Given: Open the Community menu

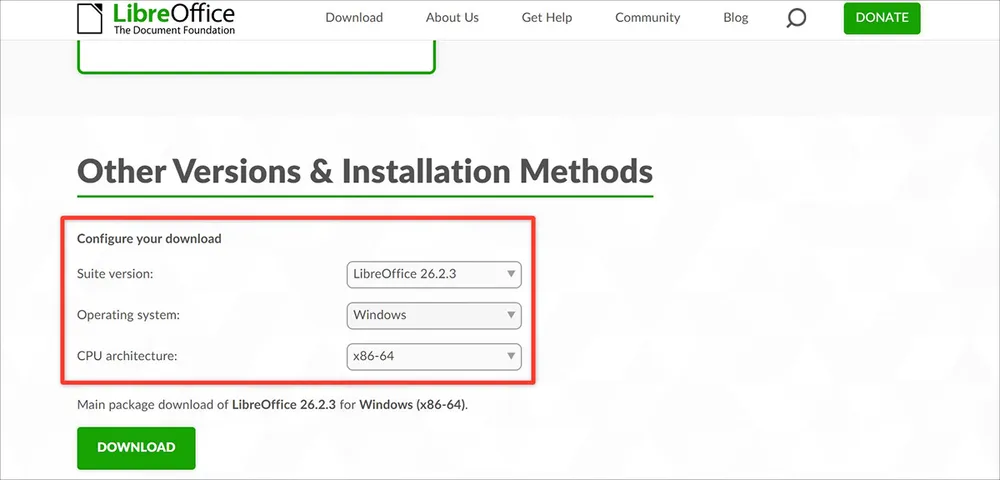Looking at the screenshot, I should (x=647, y=18).
